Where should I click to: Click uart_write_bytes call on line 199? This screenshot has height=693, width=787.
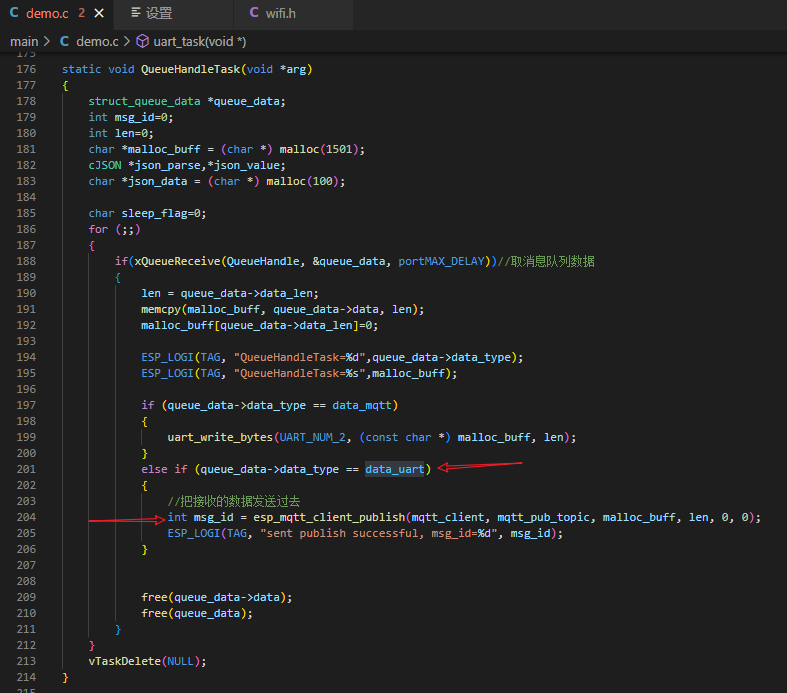coord(220,437)
